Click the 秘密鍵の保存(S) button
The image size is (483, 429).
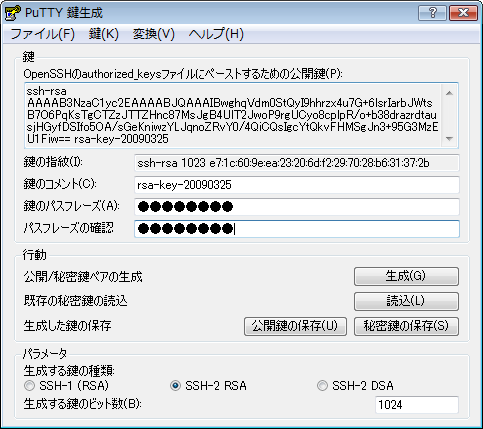tap(406, 326)
